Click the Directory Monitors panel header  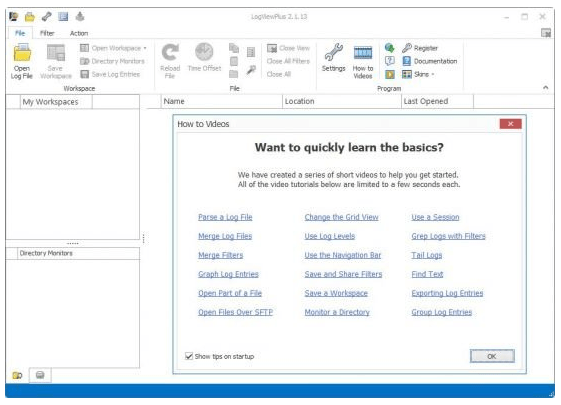pyautogui.click(x=78, y=253)
